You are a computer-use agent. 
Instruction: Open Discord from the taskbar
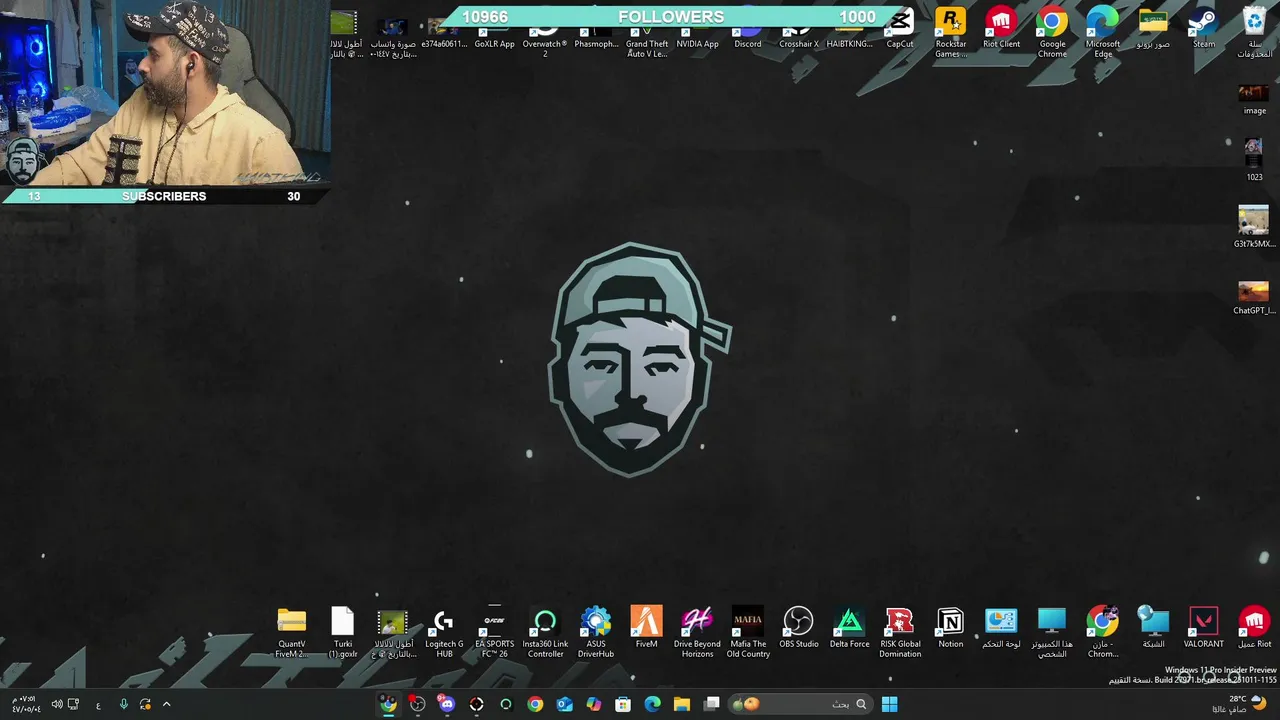[447, 704]
